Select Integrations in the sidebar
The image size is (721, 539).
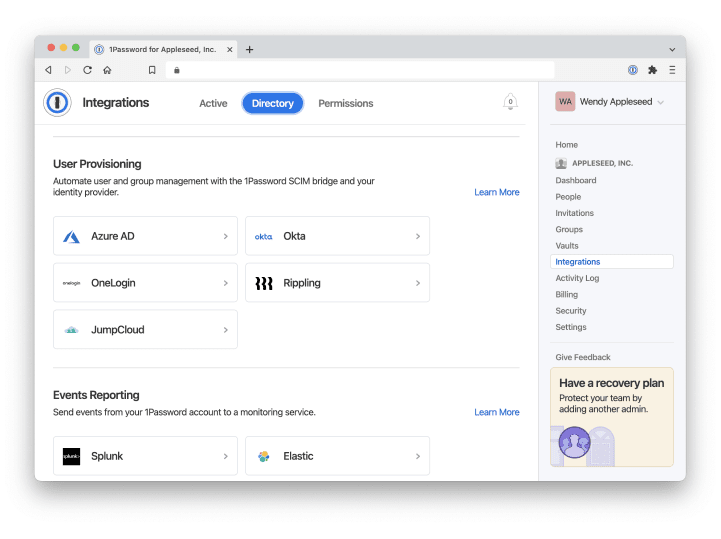click(612, 262)
